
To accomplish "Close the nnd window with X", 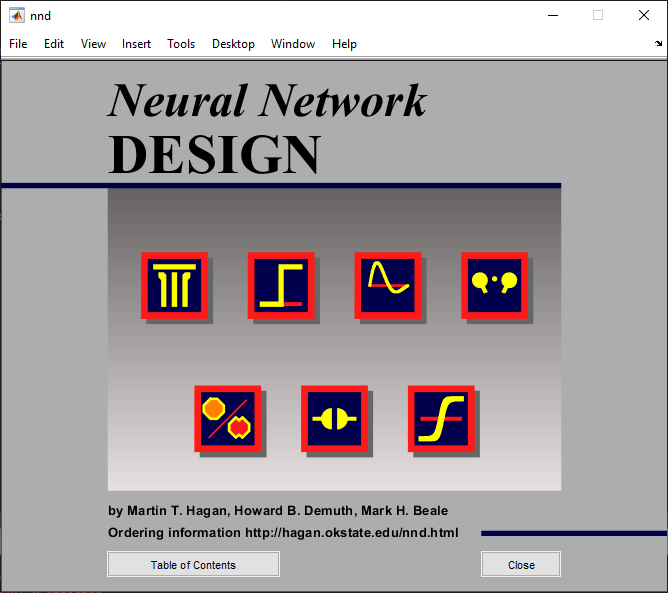I will click(x=644, y=16).
